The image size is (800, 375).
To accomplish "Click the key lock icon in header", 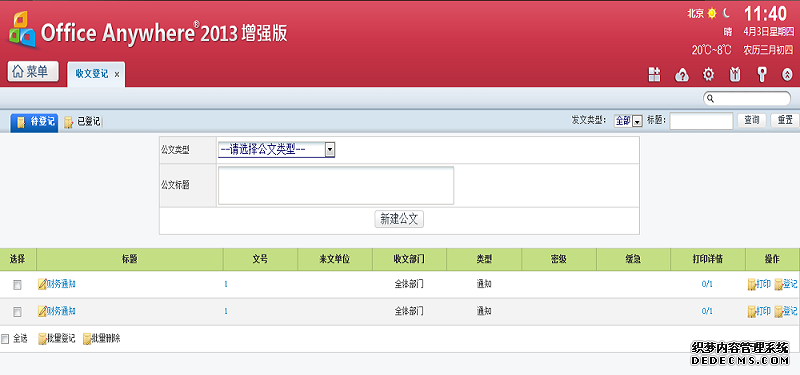I will click(762, 76).
